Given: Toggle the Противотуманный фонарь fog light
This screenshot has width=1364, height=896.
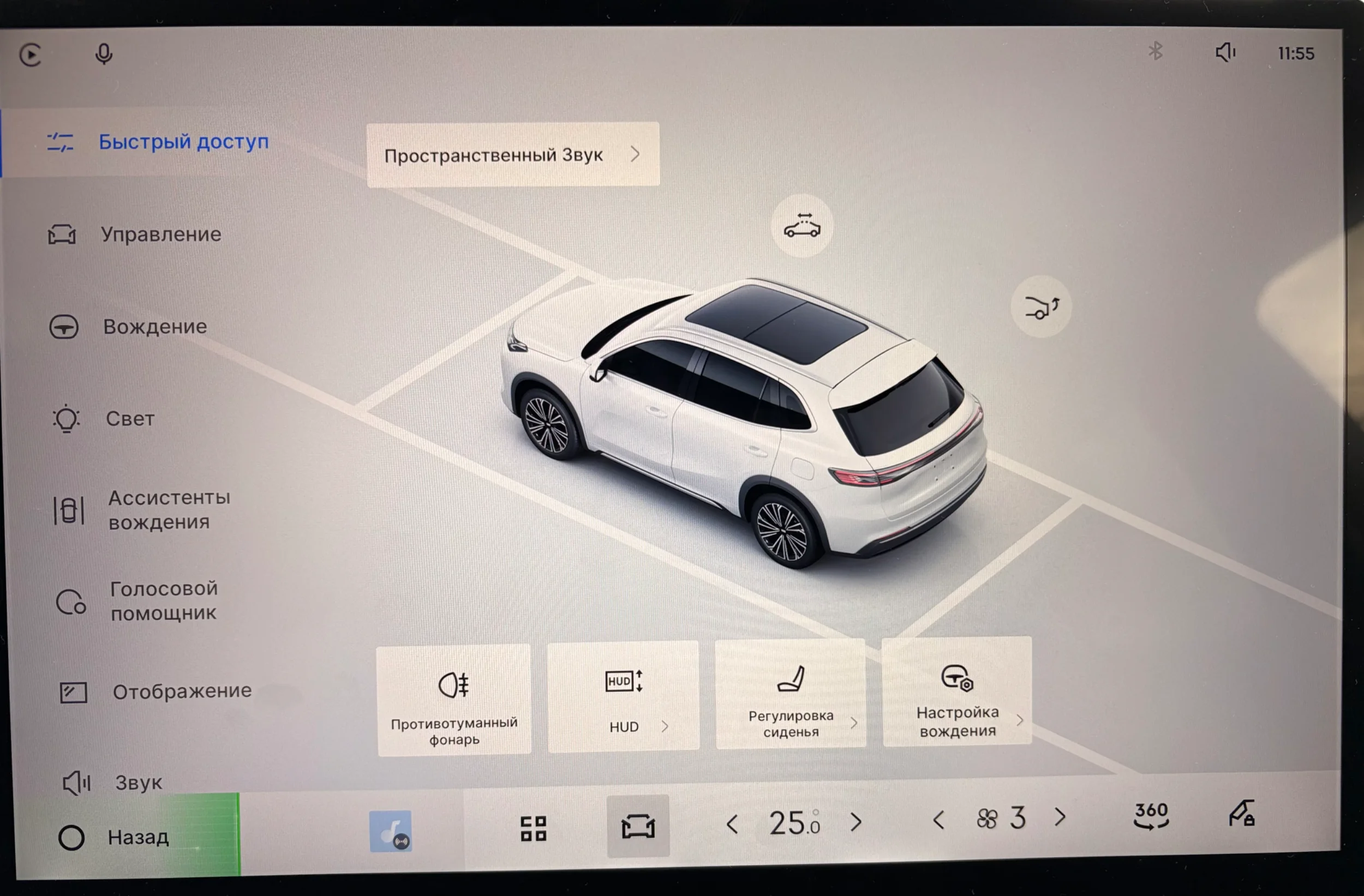Looking at the screenshot, I should pyautogui.click(x=454, y=700).
